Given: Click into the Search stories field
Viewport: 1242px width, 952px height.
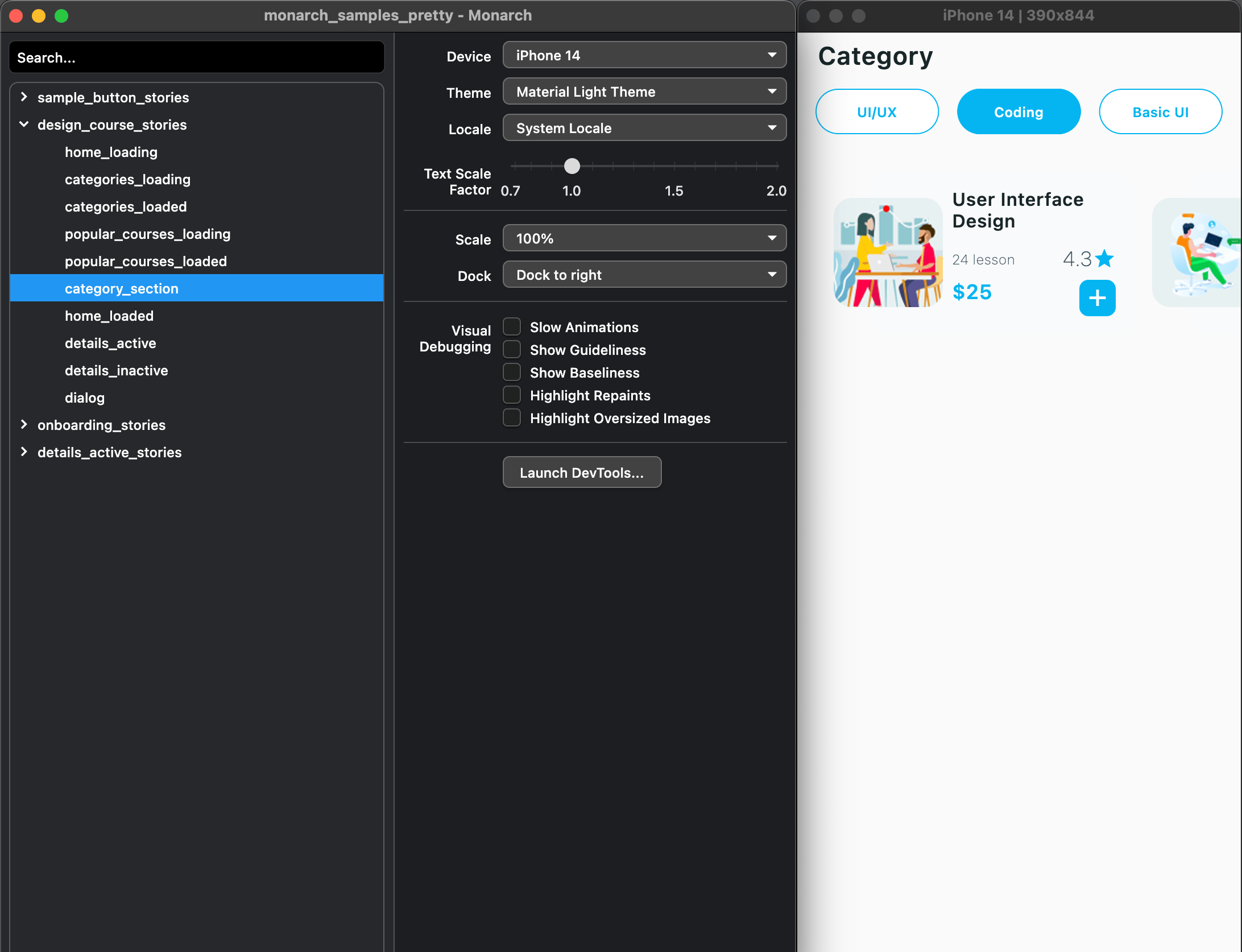Looking at the screenshot, I should click(196, 58).
